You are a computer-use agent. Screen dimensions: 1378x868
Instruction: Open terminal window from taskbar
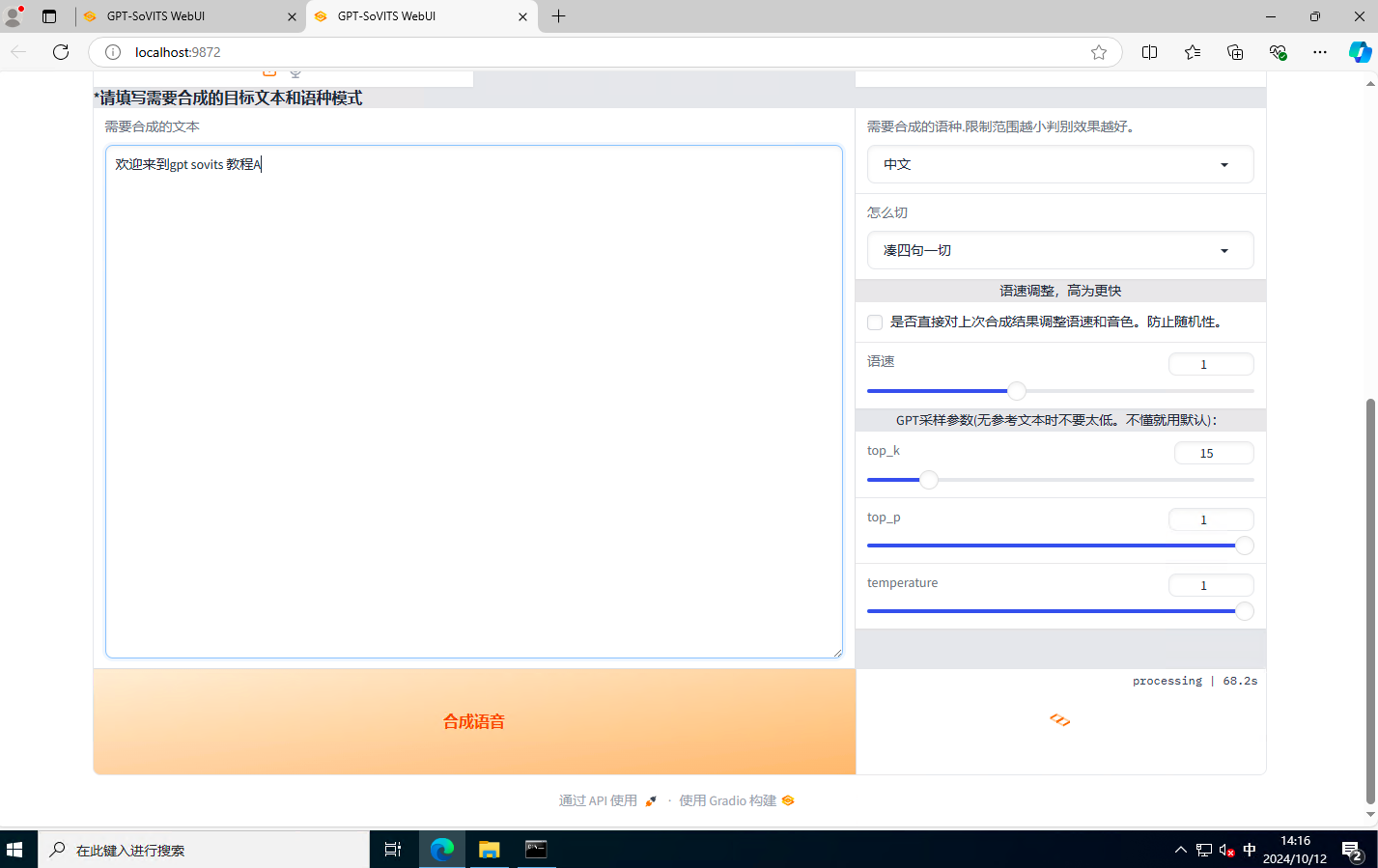pos(536,850)
